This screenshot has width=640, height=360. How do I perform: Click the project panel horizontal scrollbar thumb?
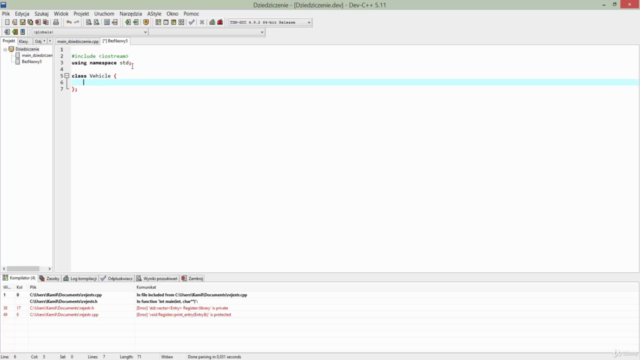pos(23,269)
